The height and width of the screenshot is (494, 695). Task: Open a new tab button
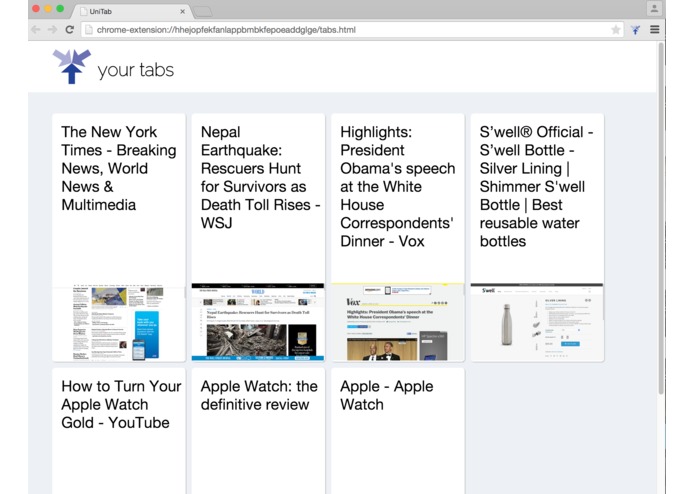203,12
